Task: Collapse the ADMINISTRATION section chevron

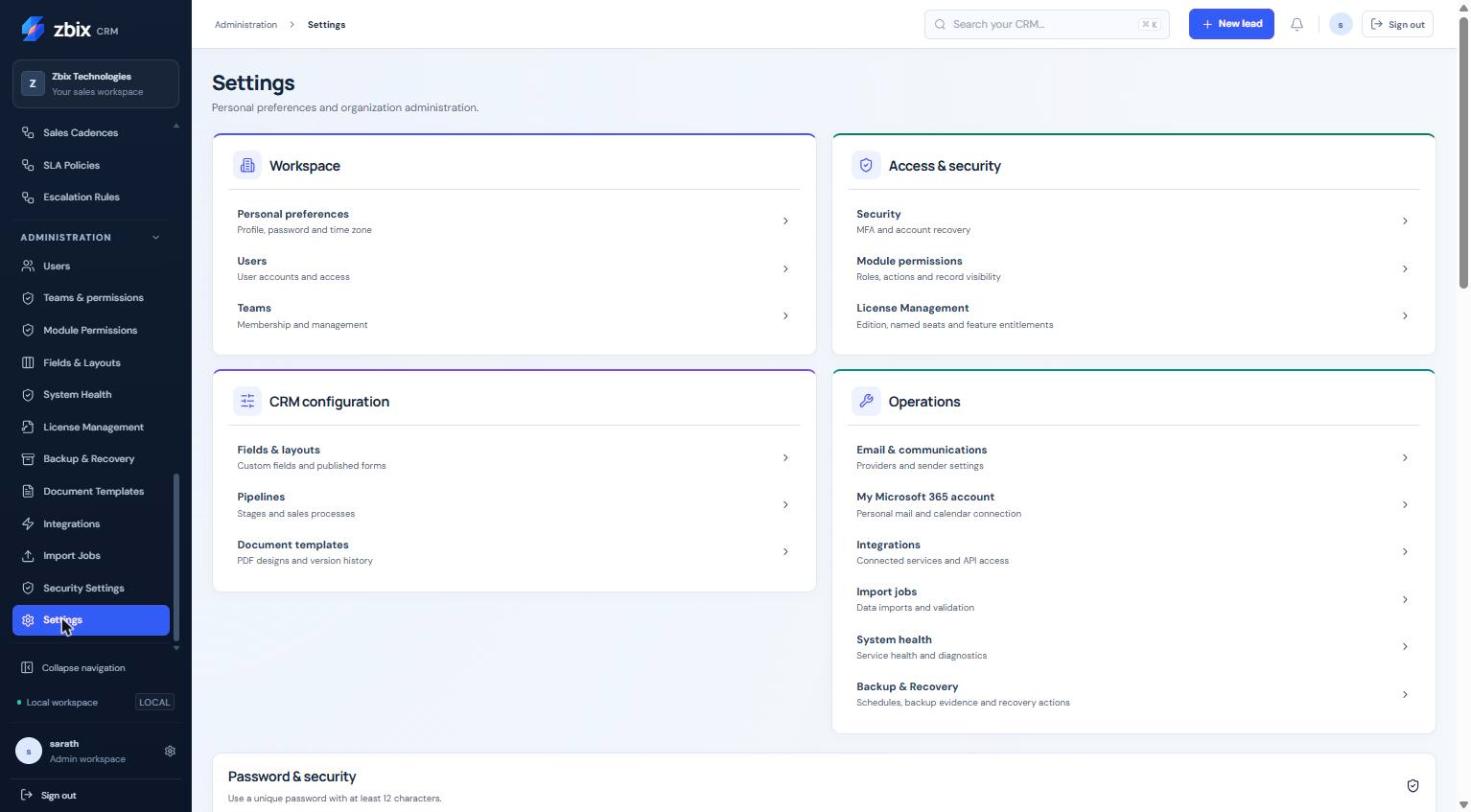Action: (155, 237)
